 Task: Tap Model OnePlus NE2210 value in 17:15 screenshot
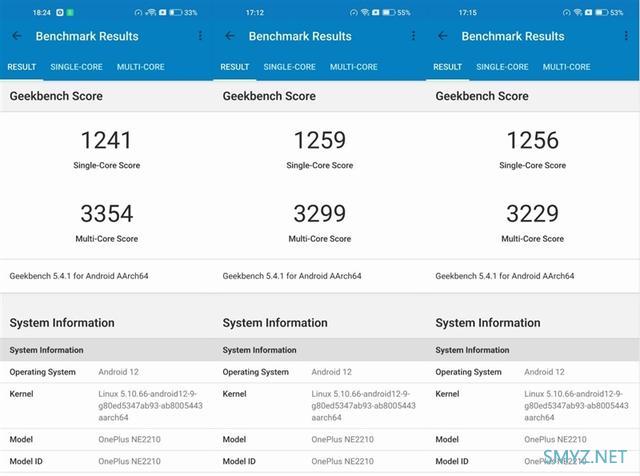click(556, 439)
